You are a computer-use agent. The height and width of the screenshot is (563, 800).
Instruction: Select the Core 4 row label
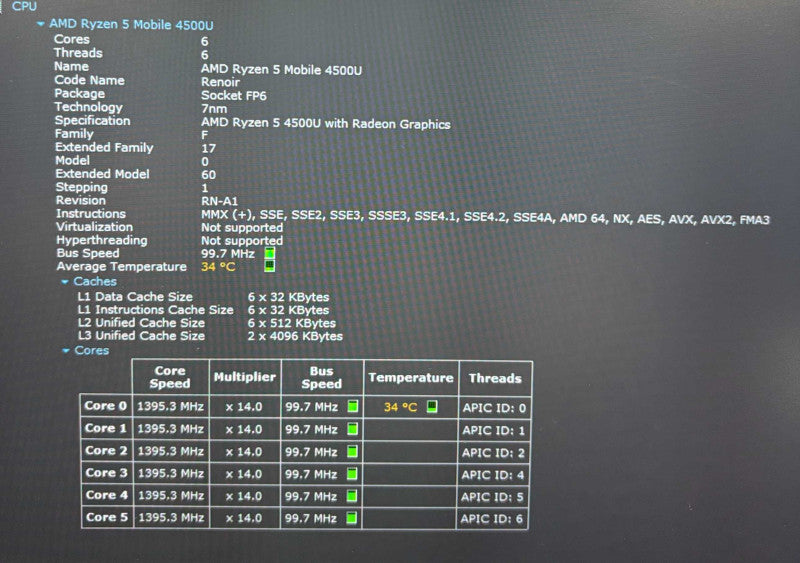click(107, 495)
